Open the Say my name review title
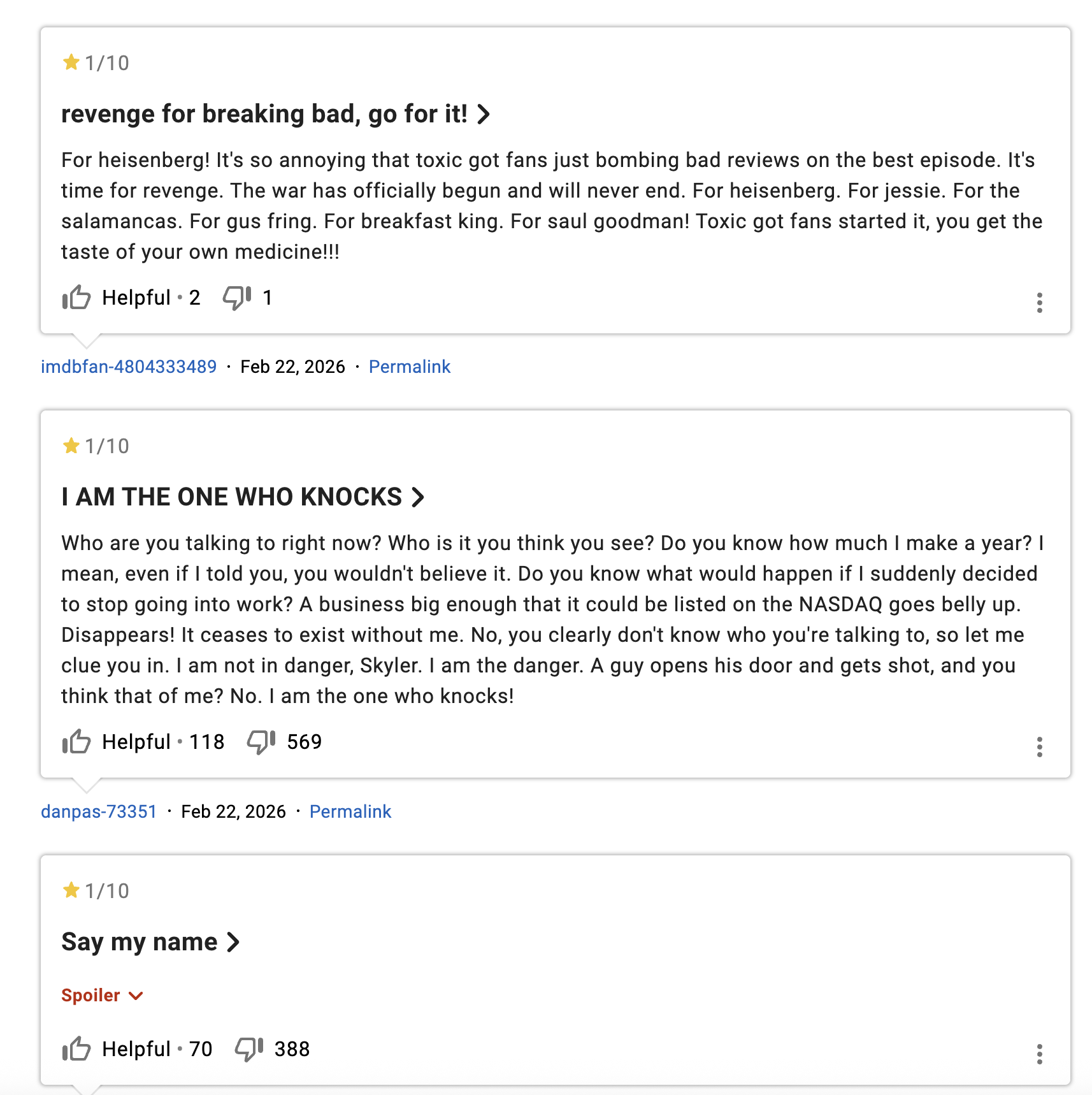Viewport: 1092px width, 1095px height. [x=150, y=942]
